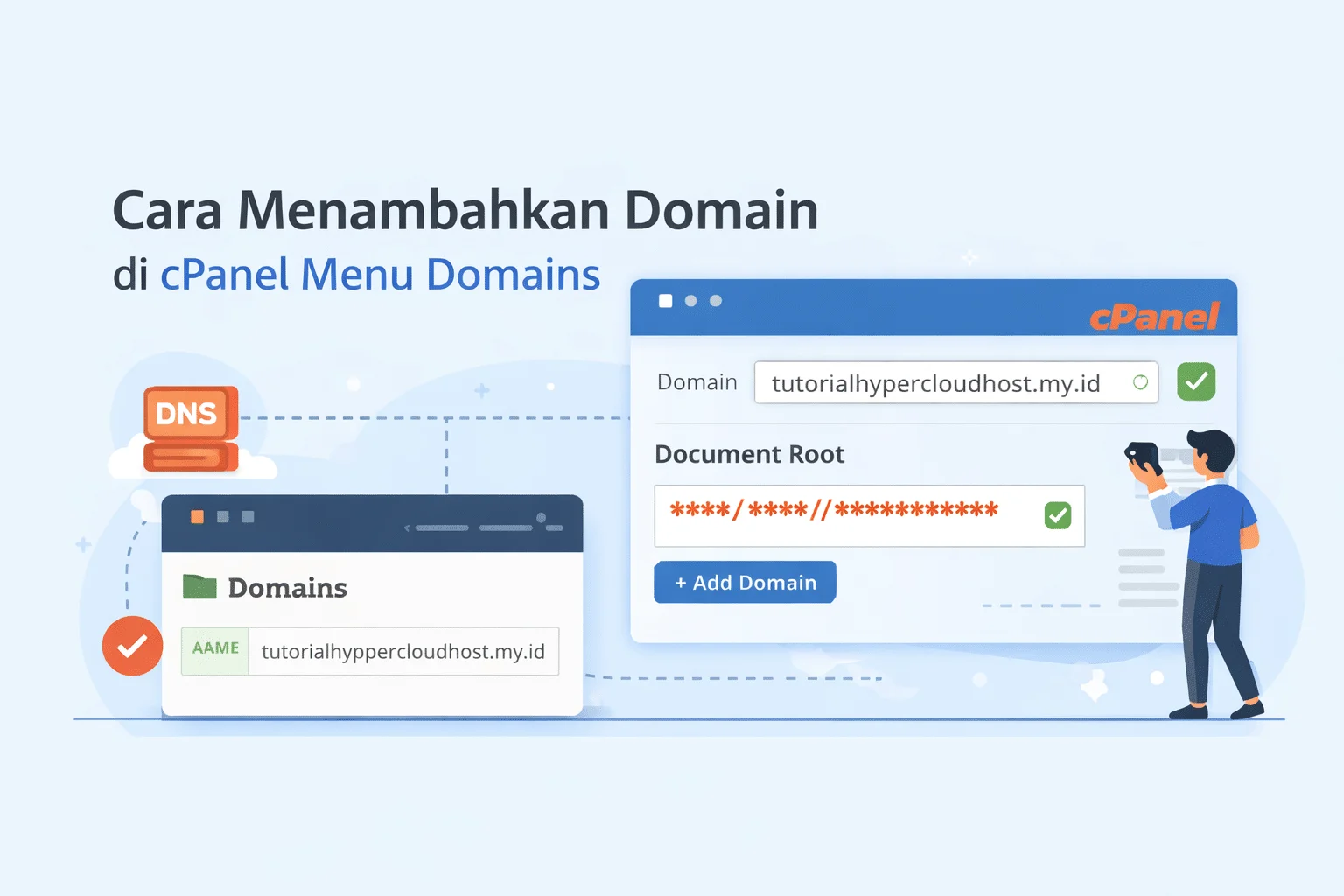
Task: Click the orange DNS server icon
Action: coord(191,429)
